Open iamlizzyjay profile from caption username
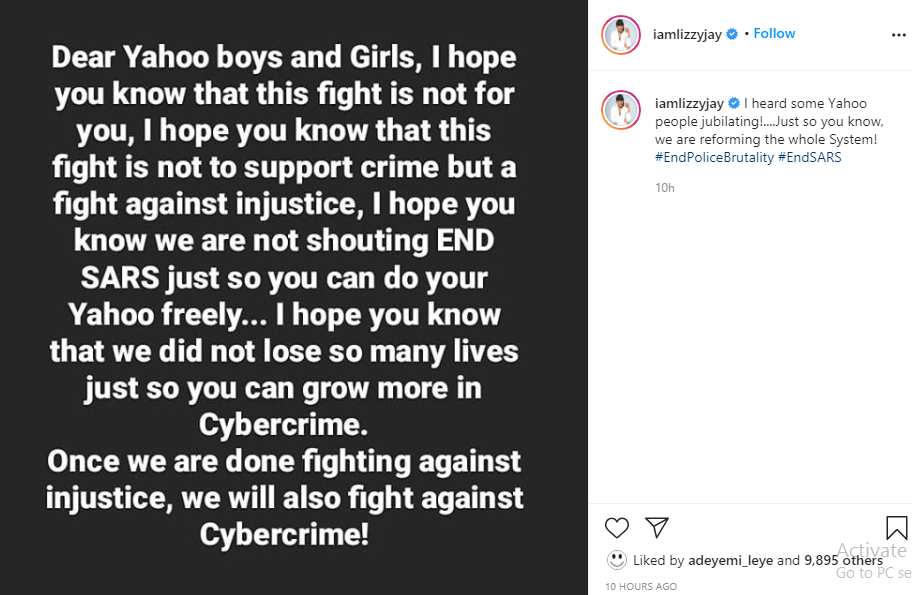The image size is (912, 595). [688, 103]
